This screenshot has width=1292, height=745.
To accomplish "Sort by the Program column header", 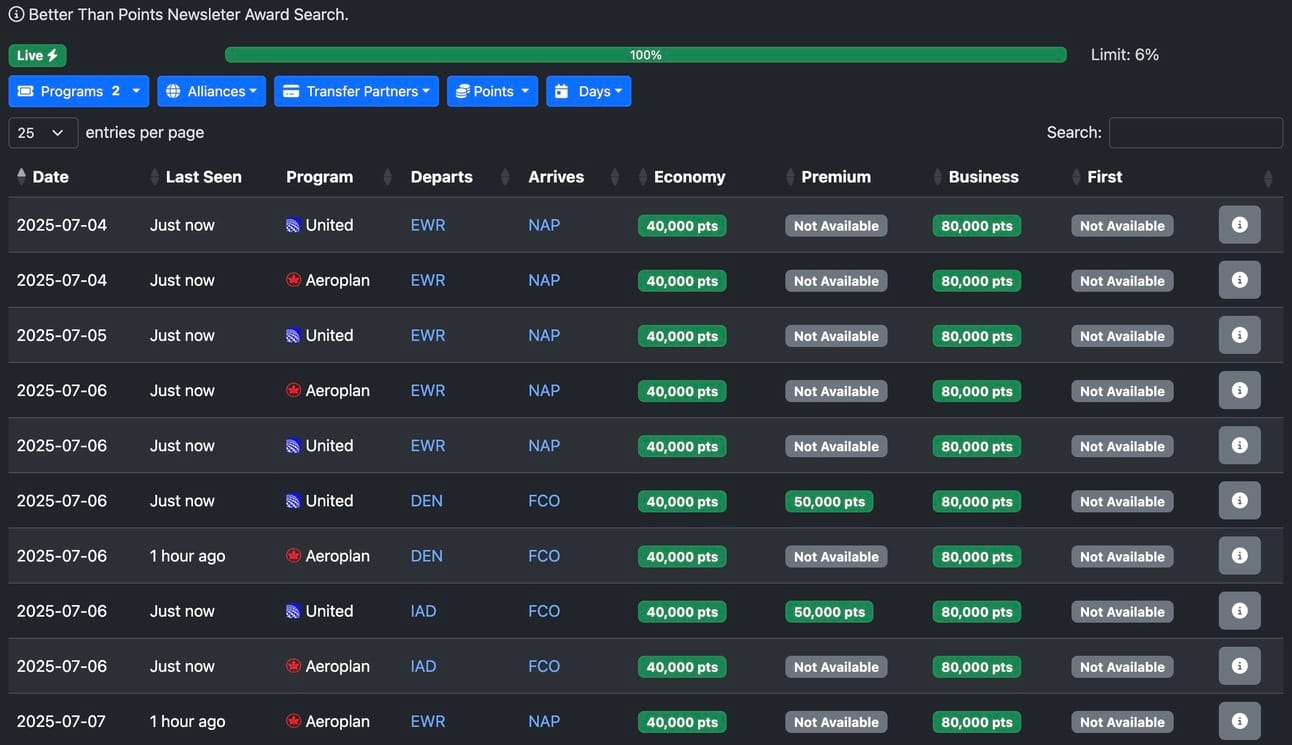I will [x=320, y=177].
